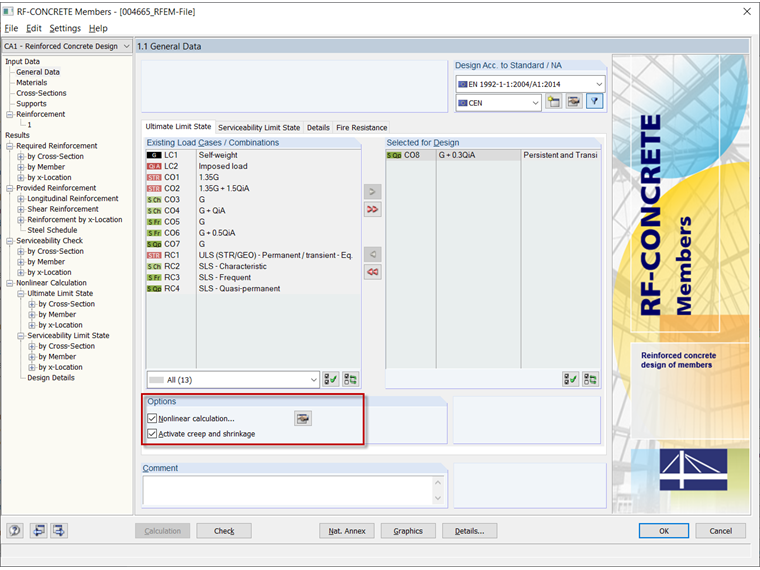Select Cross-Sections in the navigator
This screenshot has width=760, height=570.
[41, 93]
